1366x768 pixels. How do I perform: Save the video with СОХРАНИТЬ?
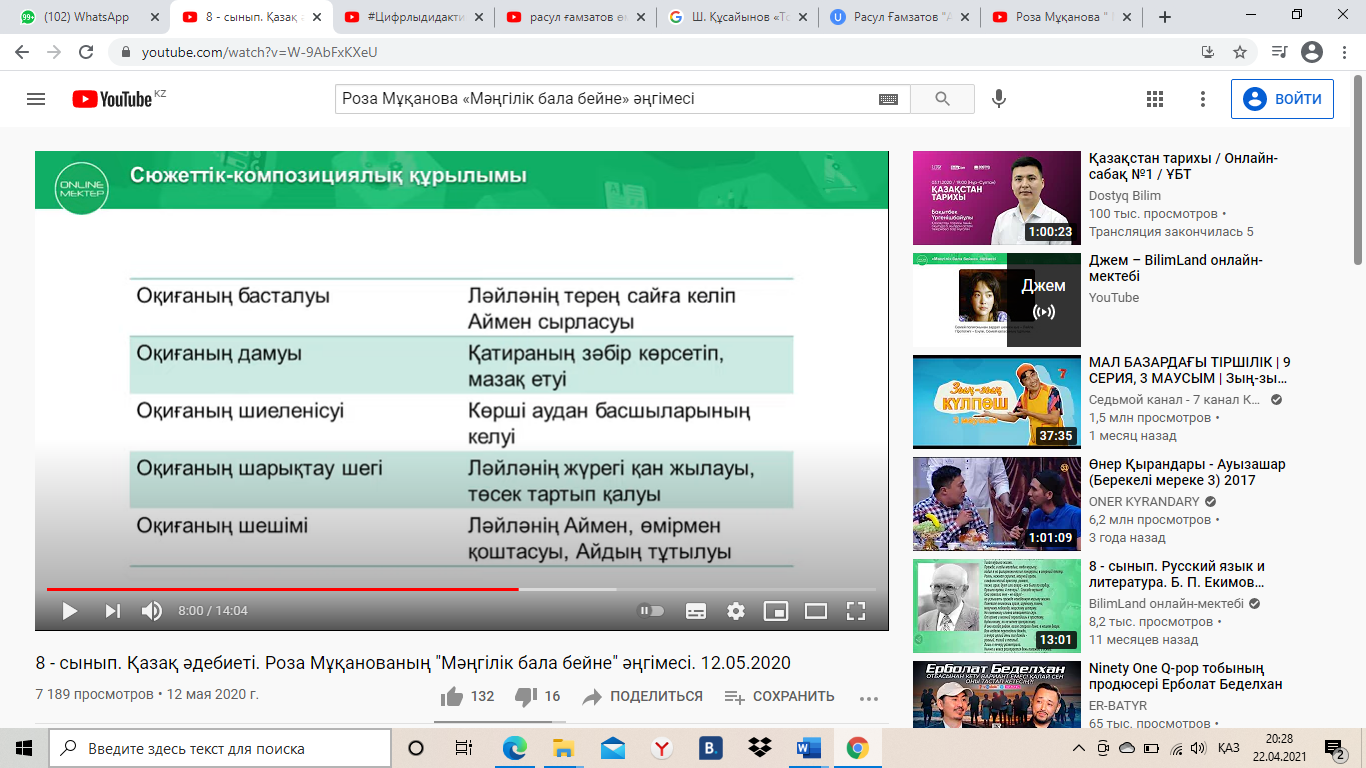pos(780,696)
